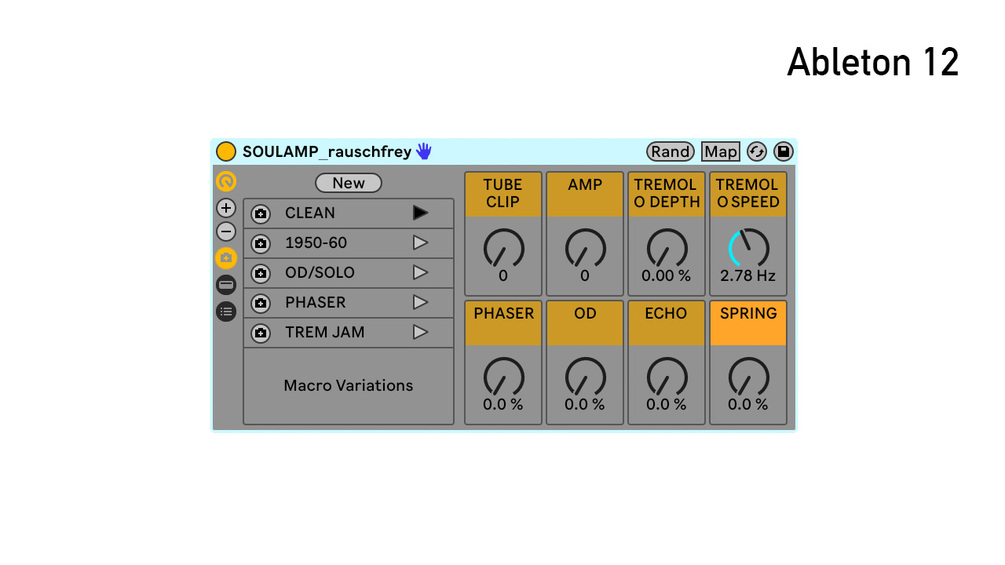Click the hot-swap preset icon
This screenshot has height=565, width=1005.
click(756, 152)
